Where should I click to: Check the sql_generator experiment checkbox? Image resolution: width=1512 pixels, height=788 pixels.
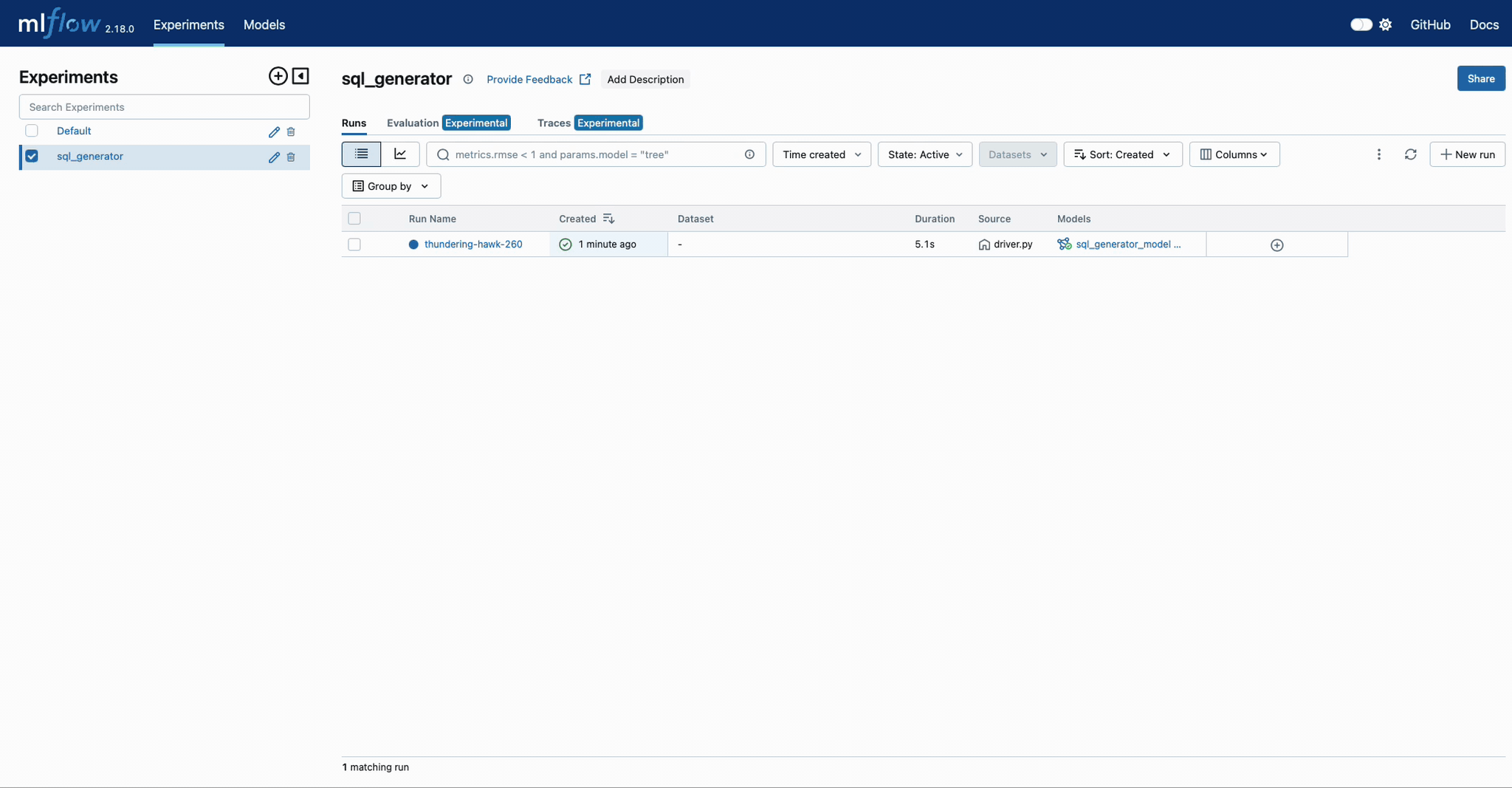click(32, 156)
